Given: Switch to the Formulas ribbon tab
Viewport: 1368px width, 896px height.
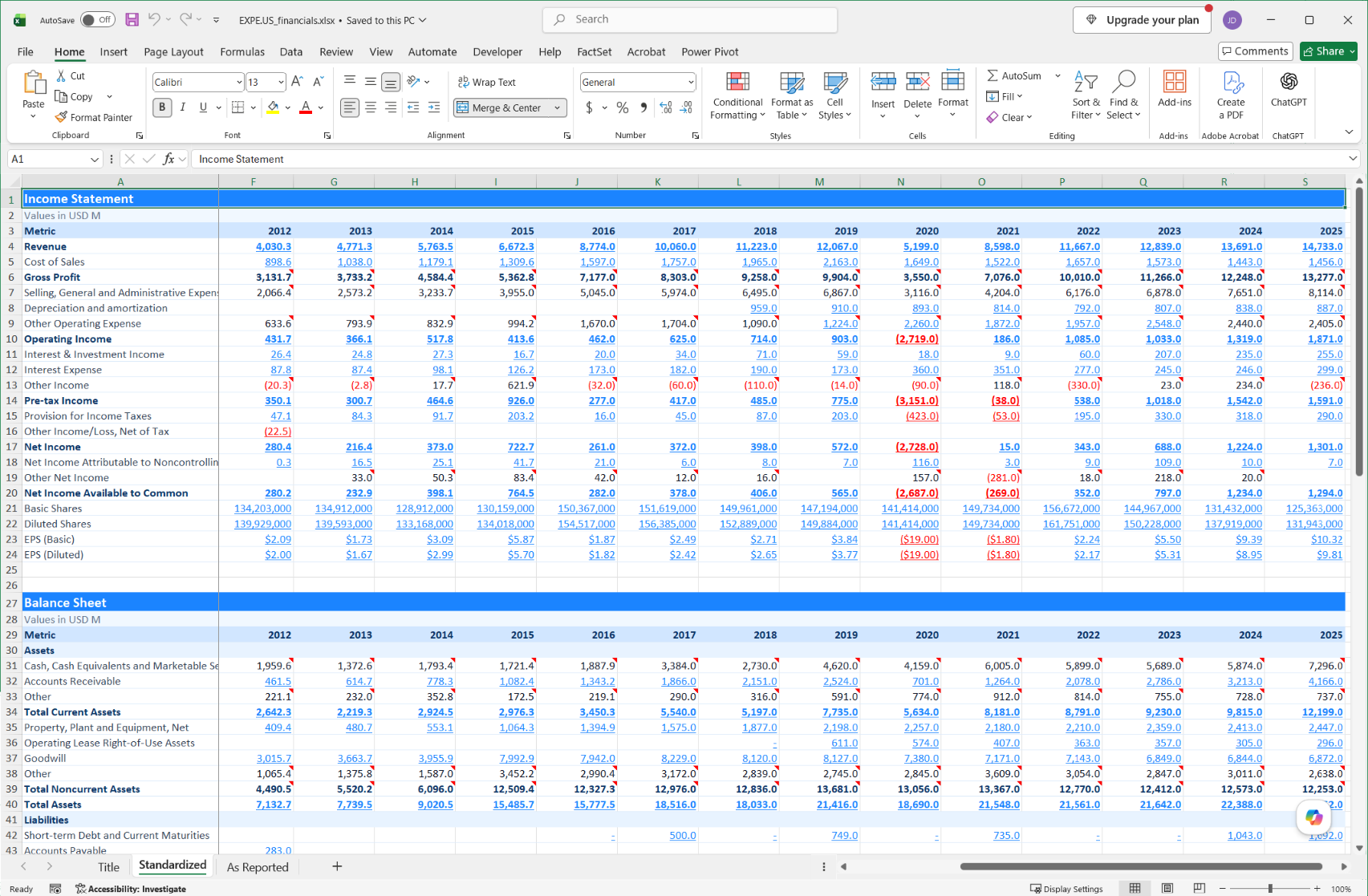Looking at the screenshot, I should [242, 51].
